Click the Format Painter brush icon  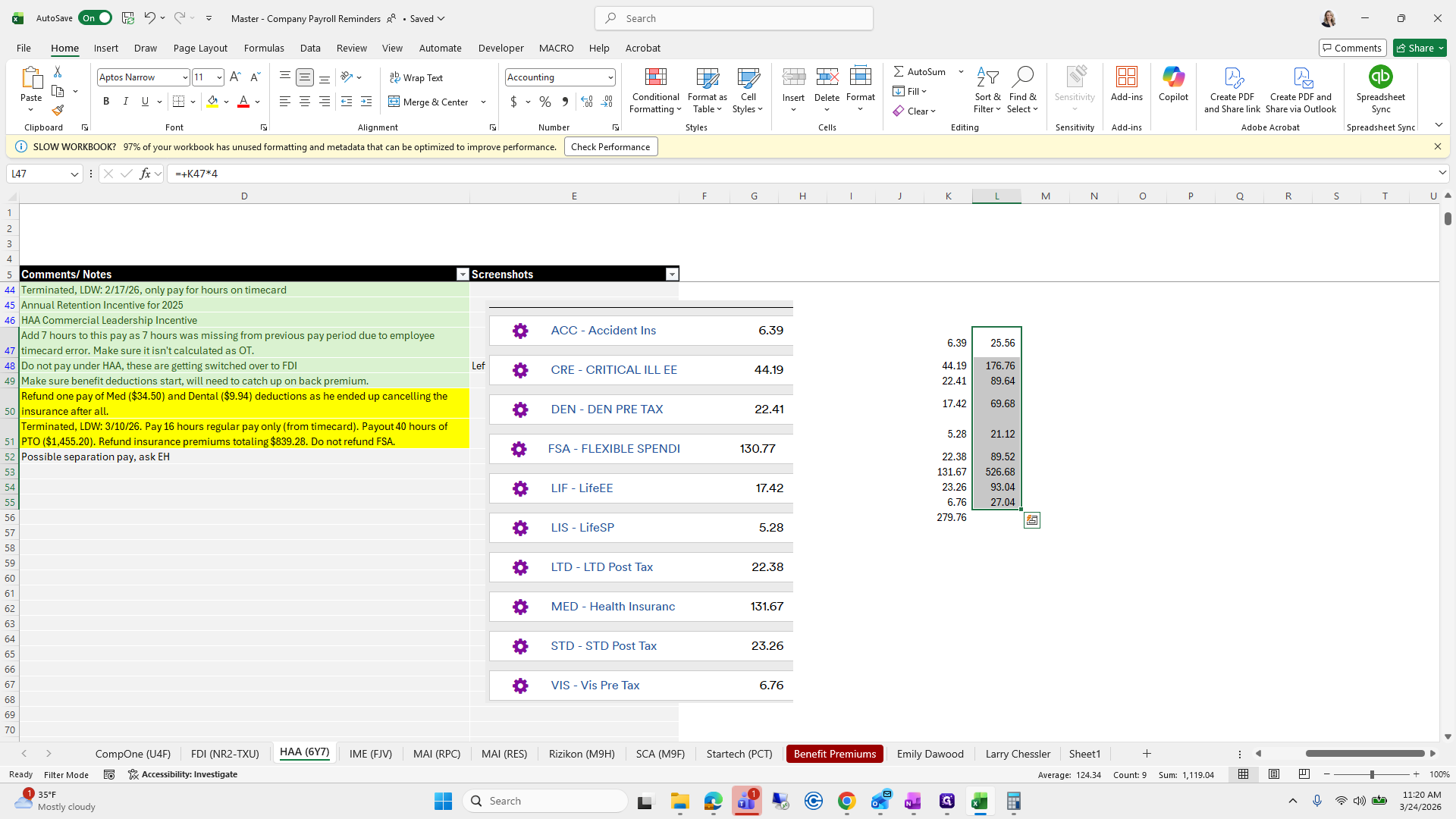click(58, 111)
